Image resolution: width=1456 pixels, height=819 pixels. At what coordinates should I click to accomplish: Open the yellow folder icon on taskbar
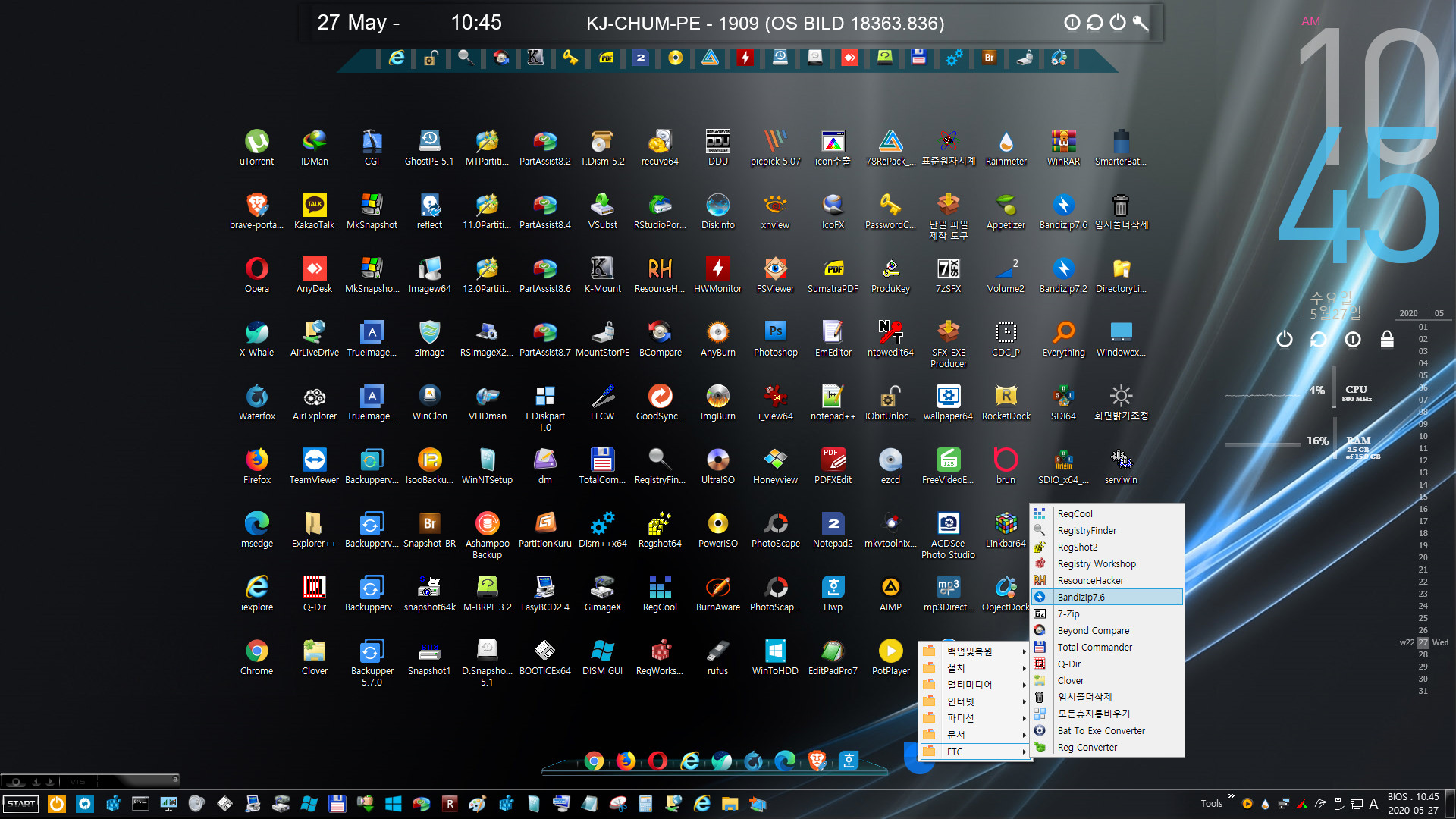(x=730, y=804)
